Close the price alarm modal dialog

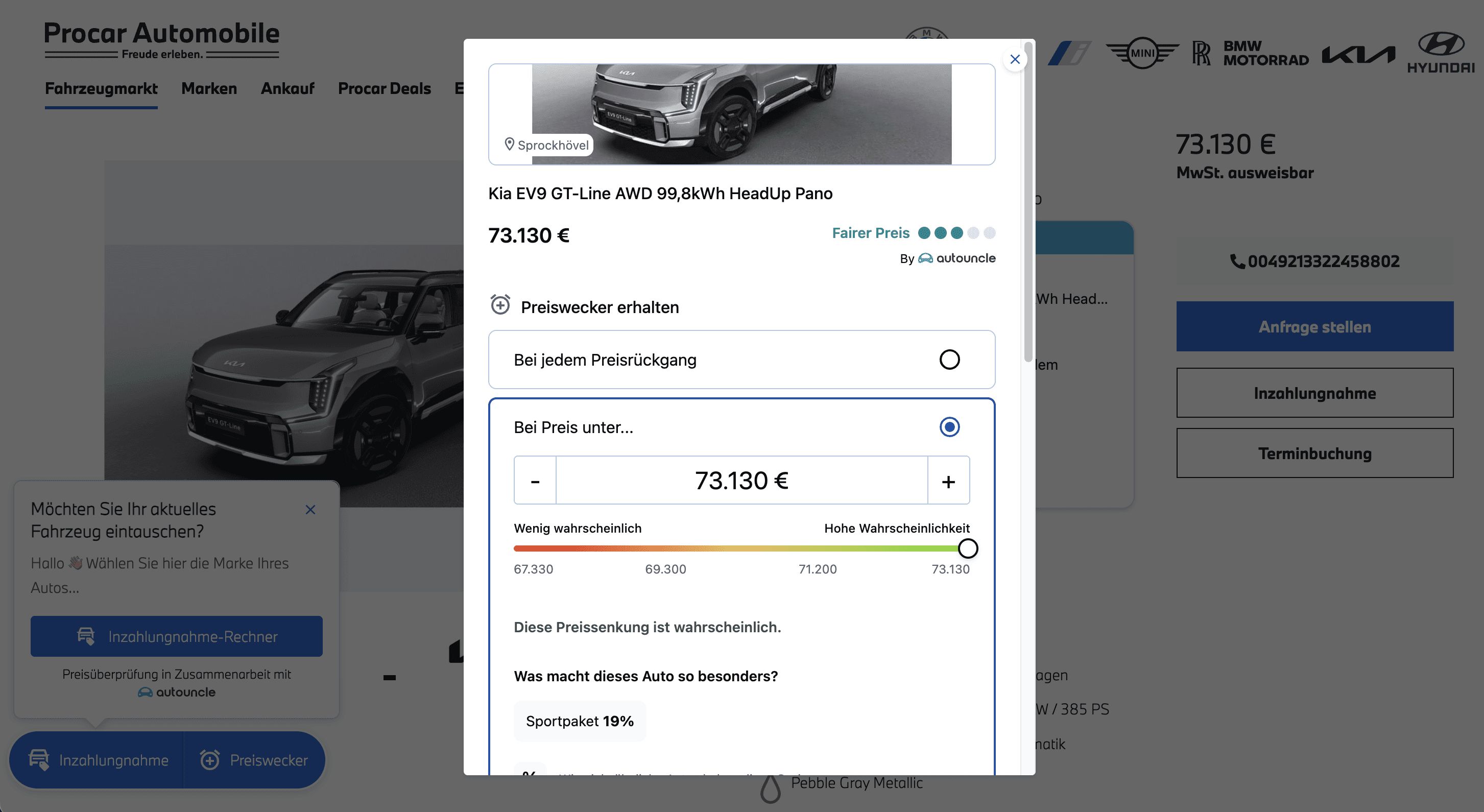[1015, 59]
